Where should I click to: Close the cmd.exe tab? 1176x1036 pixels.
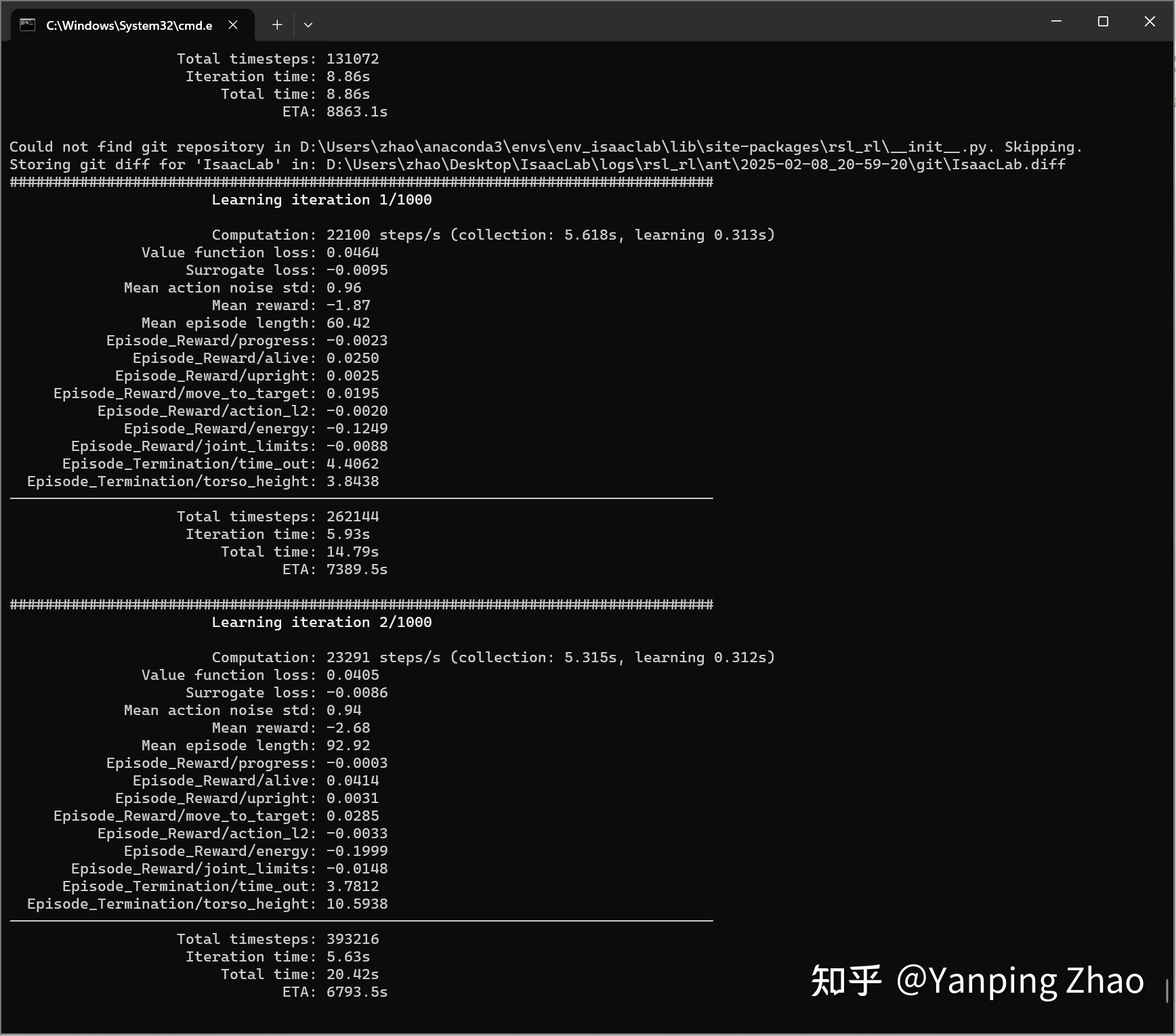click(x=233, y=24)
